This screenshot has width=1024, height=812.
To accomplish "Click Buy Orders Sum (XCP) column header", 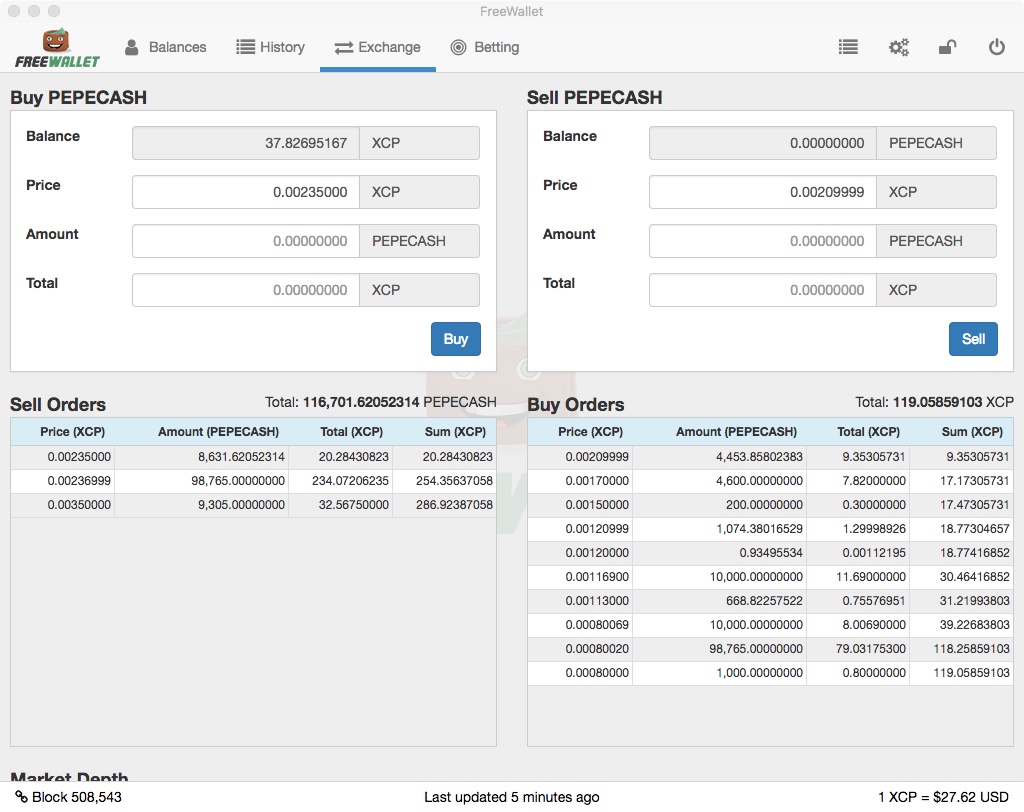I will point(972,432).
